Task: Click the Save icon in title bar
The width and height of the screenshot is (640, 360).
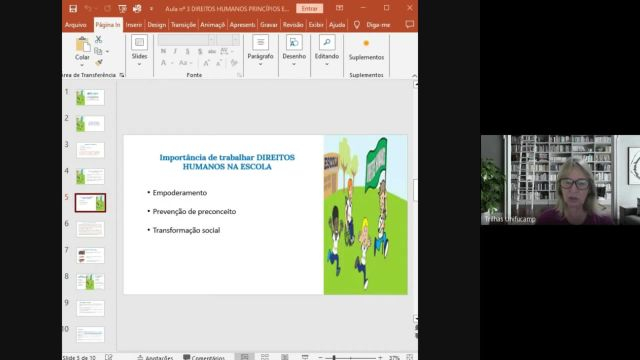Action: (73, 9)
